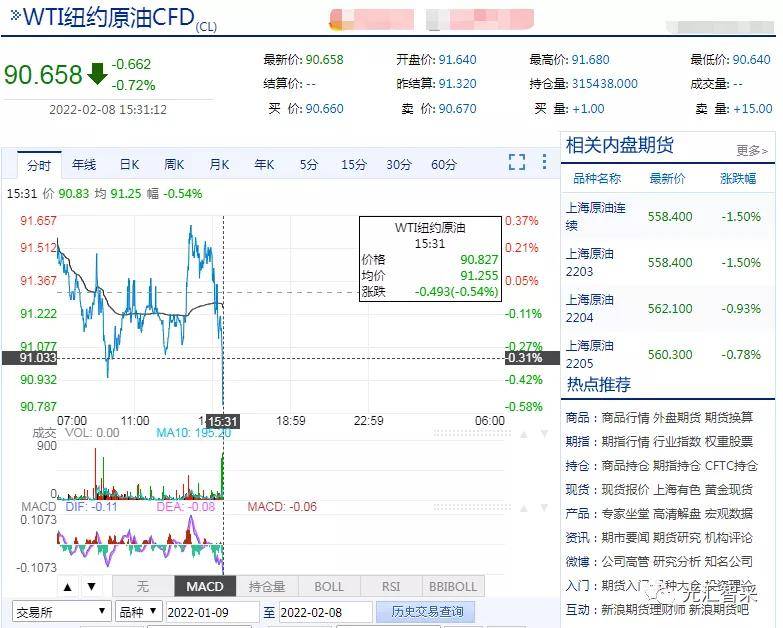The width and height of the screenshot is (783, 628).
Task: Open the 权重股票 link
Action: pyautogui.click(x=729, y=441)
